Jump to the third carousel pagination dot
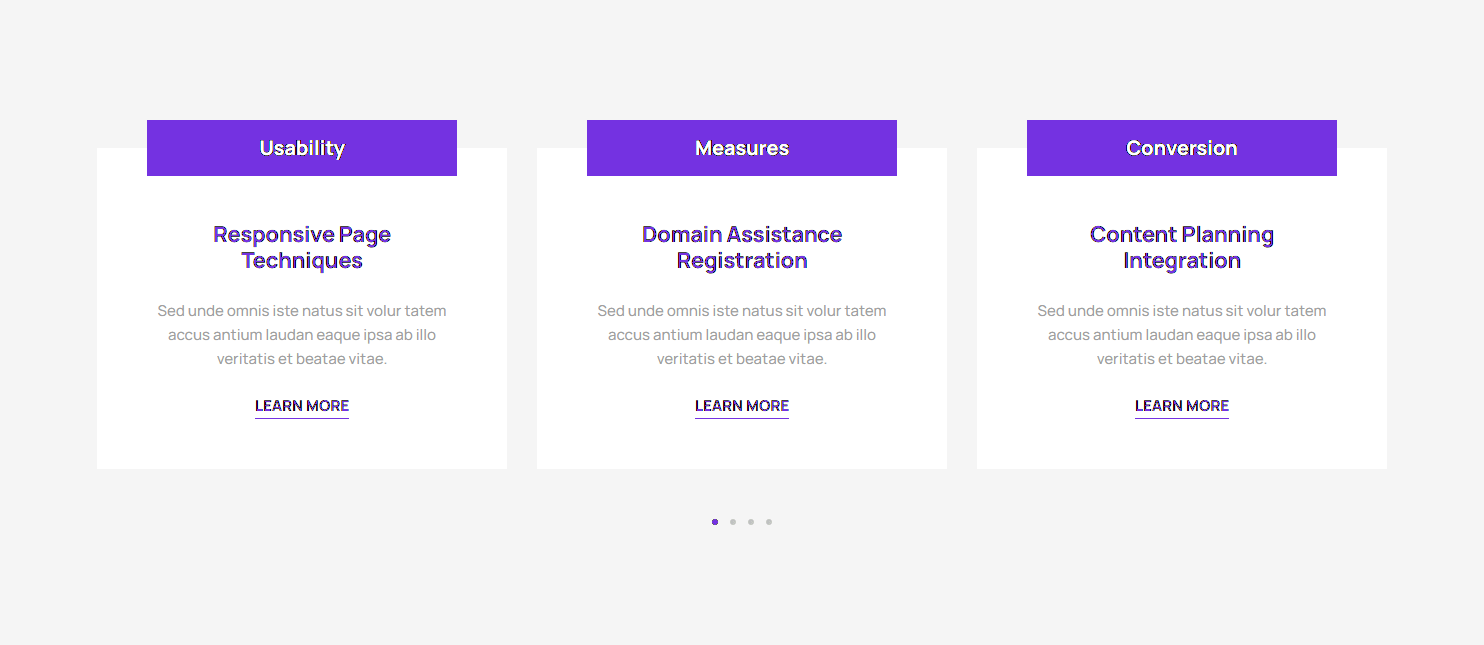The width and height of the screenshot is (1484, 645). tap(751, 522)
